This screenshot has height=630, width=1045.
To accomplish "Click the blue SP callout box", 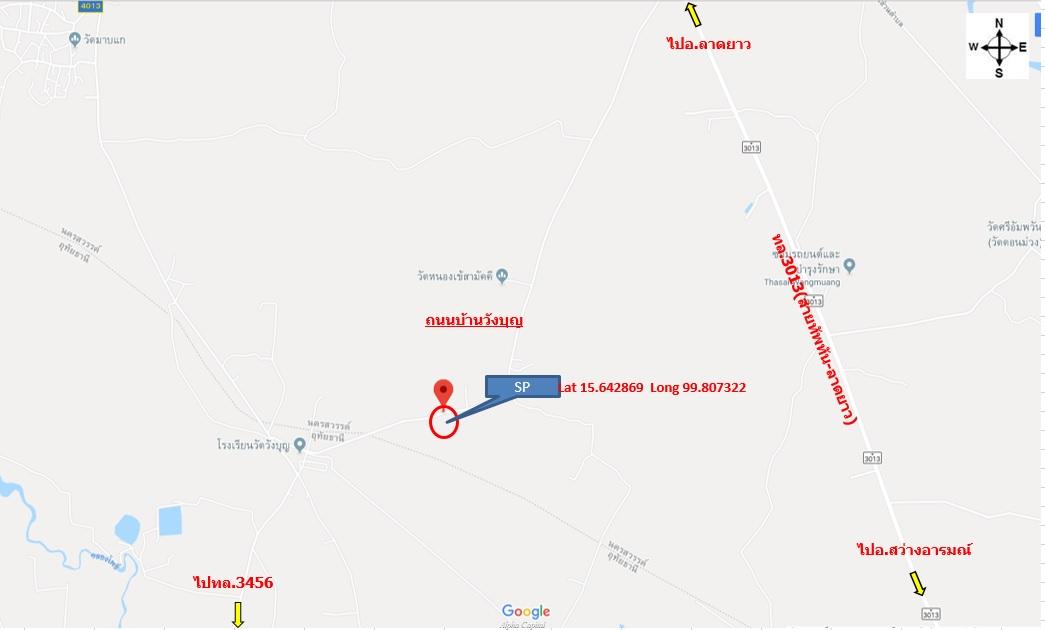I will (x=522, y=387).
